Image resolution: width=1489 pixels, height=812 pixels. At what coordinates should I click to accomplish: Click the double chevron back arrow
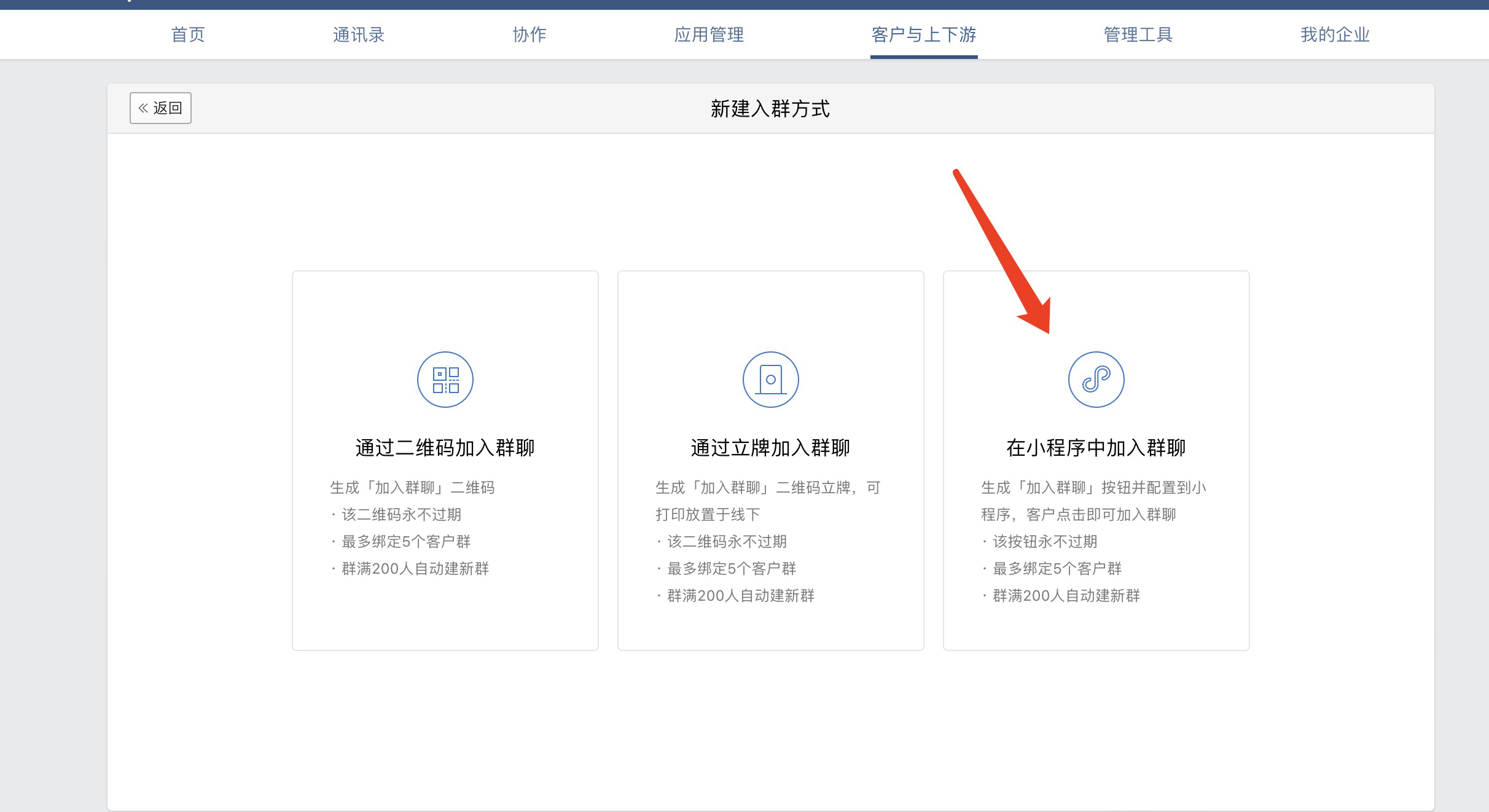pos(143,108)
